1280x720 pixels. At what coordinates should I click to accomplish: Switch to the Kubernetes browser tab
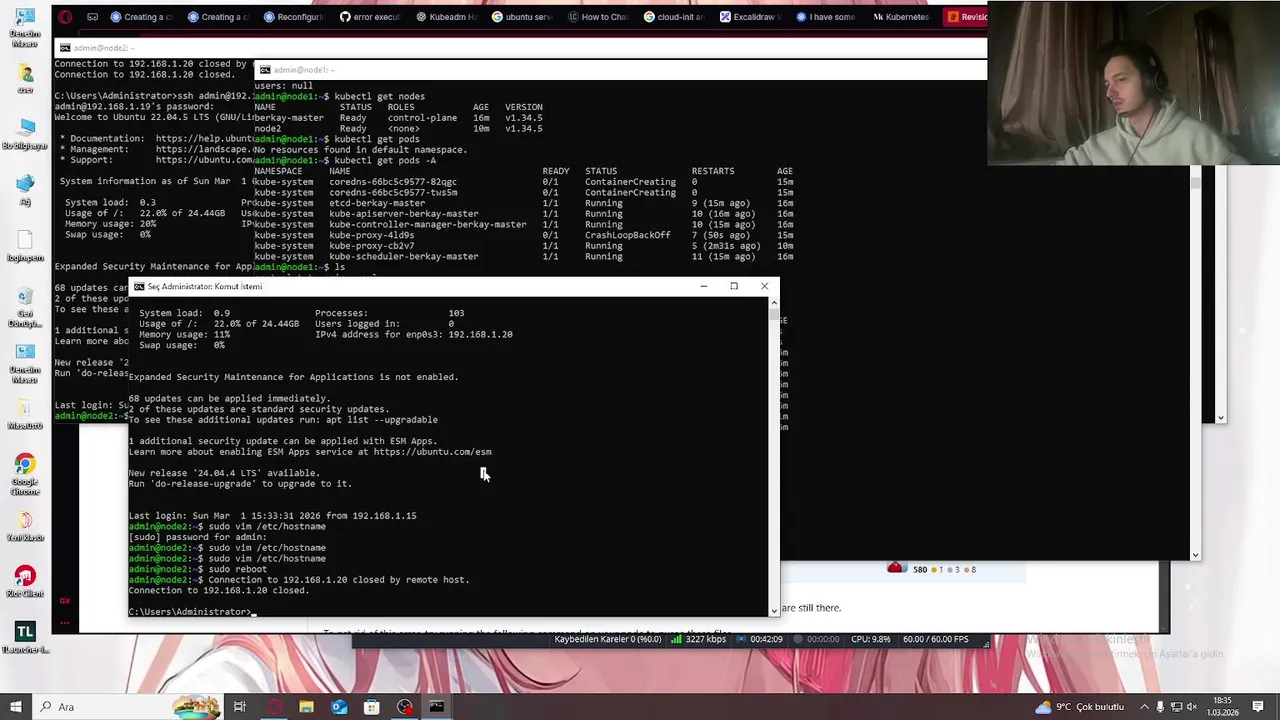tap(901, 17)
